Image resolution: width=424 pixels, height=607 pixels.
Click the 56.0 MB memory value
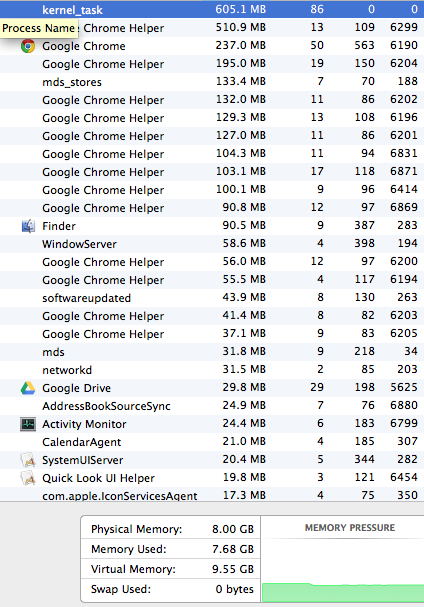[244, 261]
